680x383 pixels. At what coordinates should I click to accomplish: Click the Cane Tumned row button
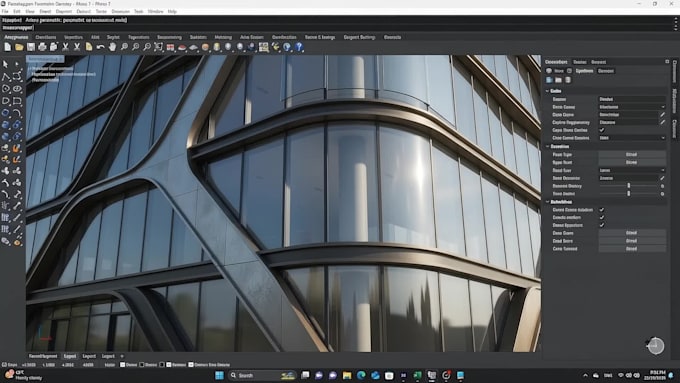[632, 249]
